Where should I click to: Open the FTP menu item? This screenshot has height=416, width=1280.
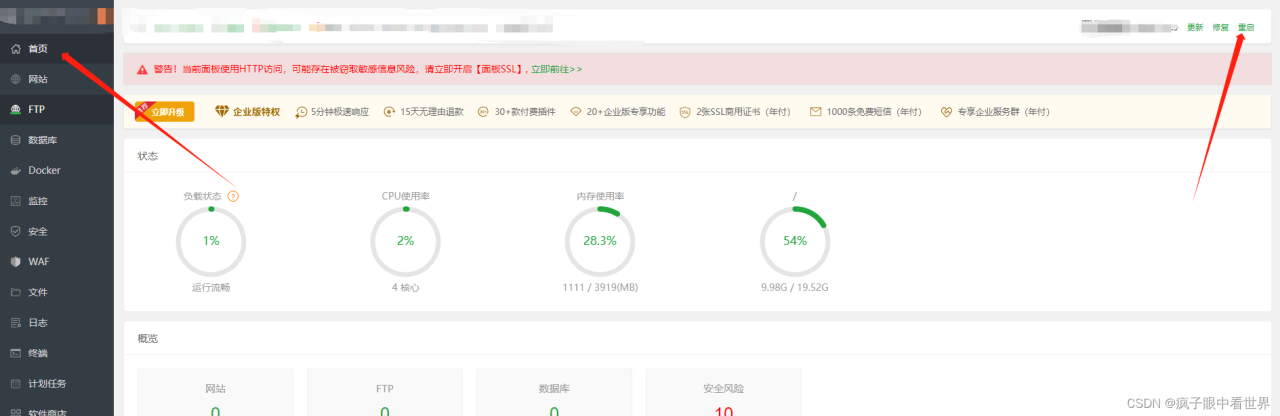(x=57, y=109)
